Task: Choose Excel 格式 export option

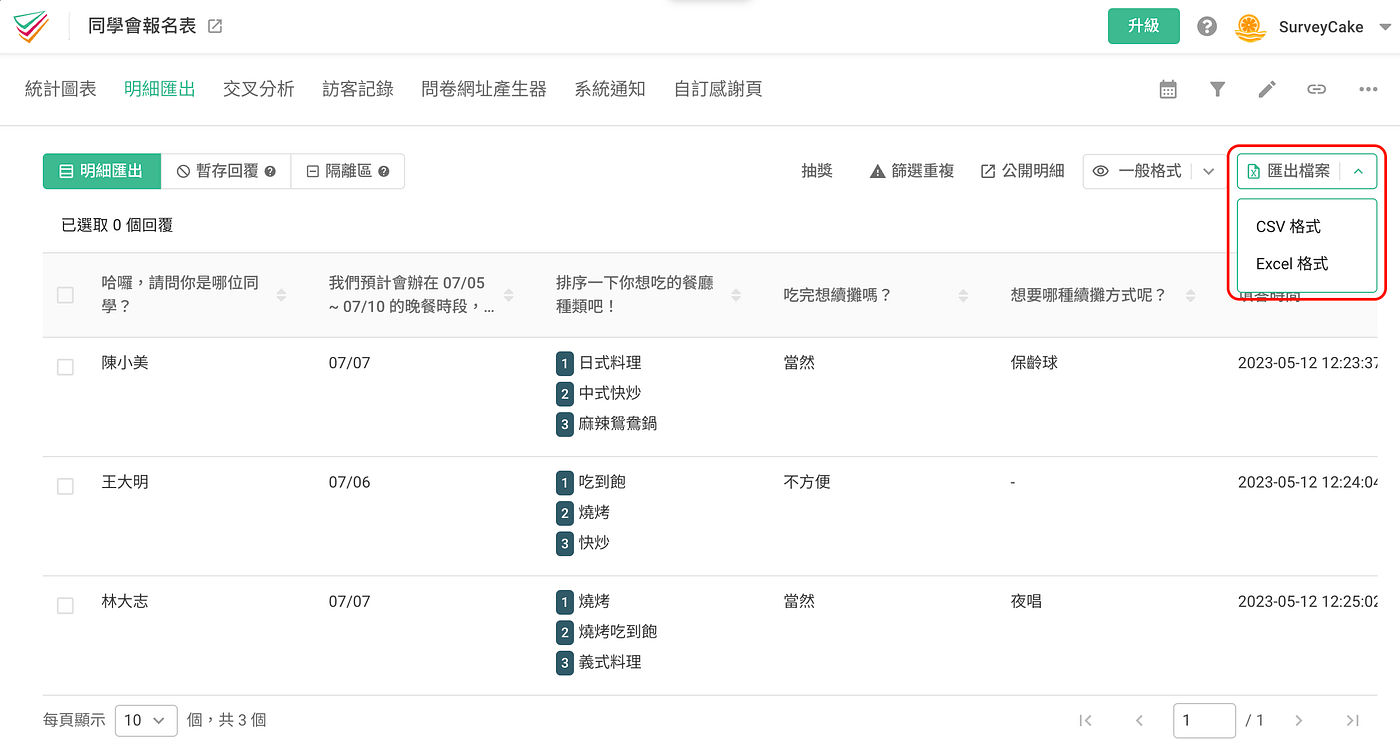Action: pos(1292,264)
